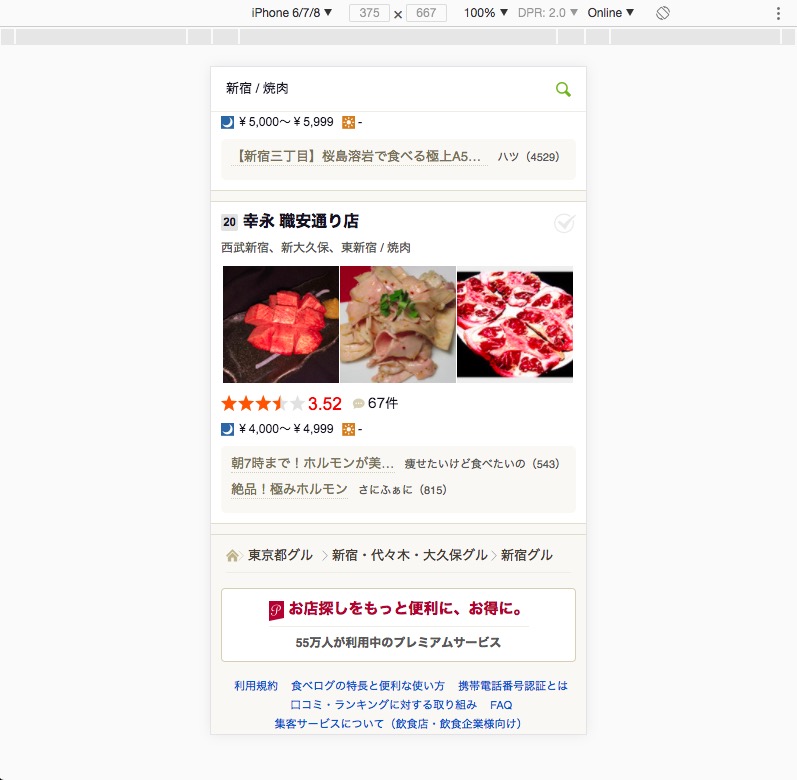Open breadcrumb 新宿・代々木・大久保グル

[410, 555]
